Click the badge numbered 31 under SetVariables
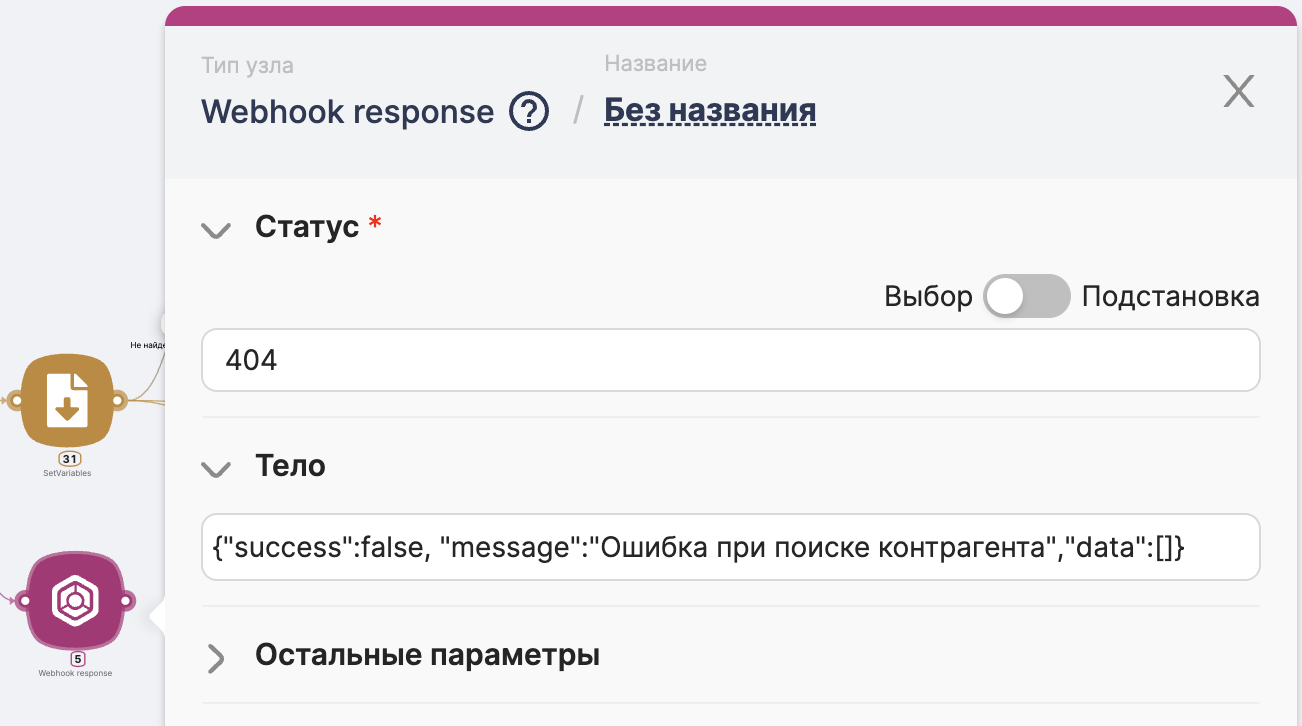This screenshot has height=726, width=1302. [x=68, y=458]
